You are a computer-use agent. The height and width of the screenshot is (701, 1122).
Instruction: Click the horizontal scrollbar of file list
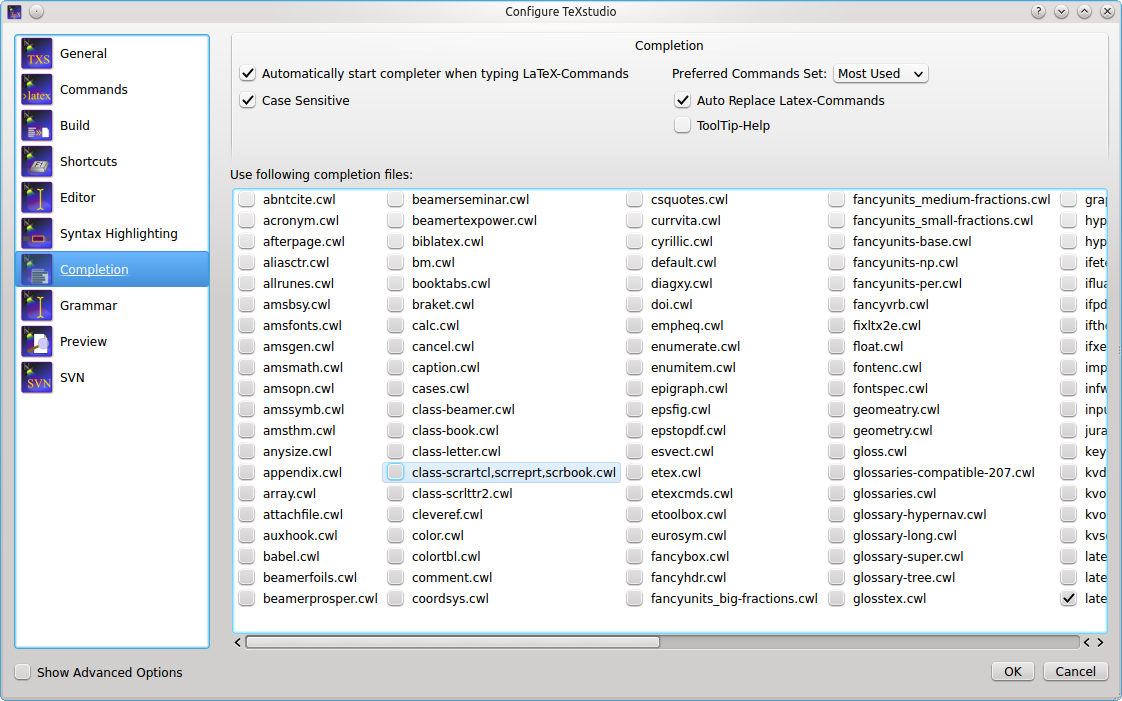(452, 642)
